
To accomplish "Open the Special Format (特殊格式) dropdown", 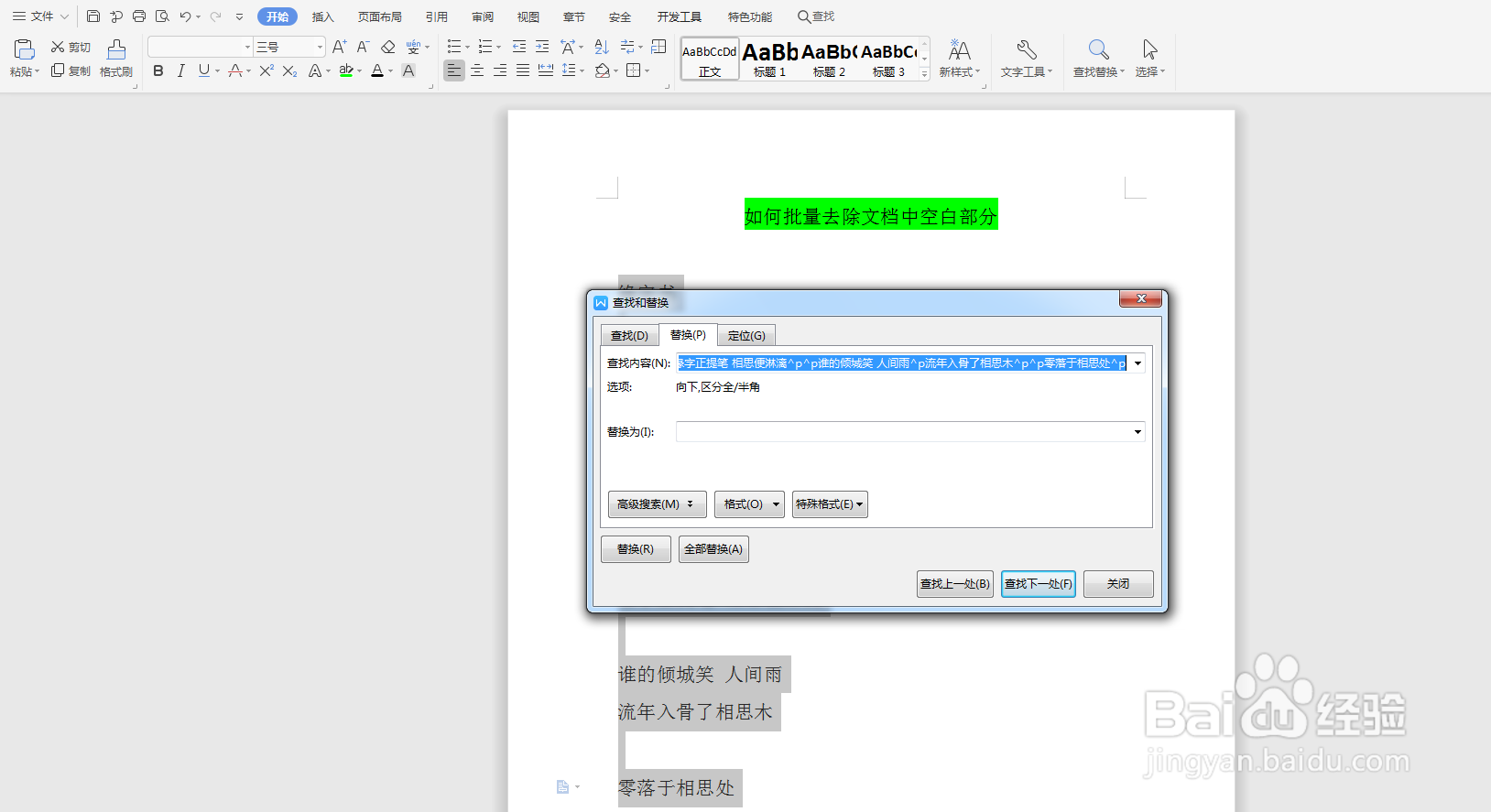I will (830, 504).
